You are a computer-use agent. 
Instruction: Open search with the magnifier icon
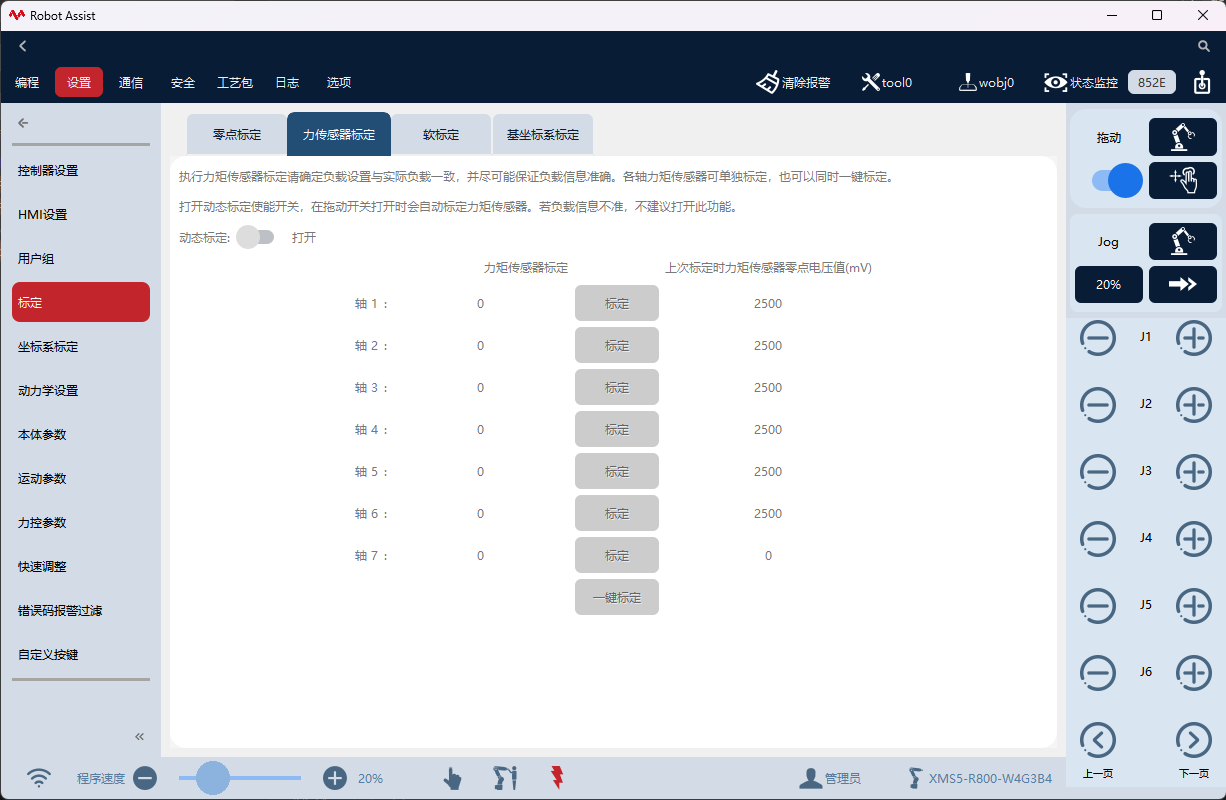point(1204,45)
